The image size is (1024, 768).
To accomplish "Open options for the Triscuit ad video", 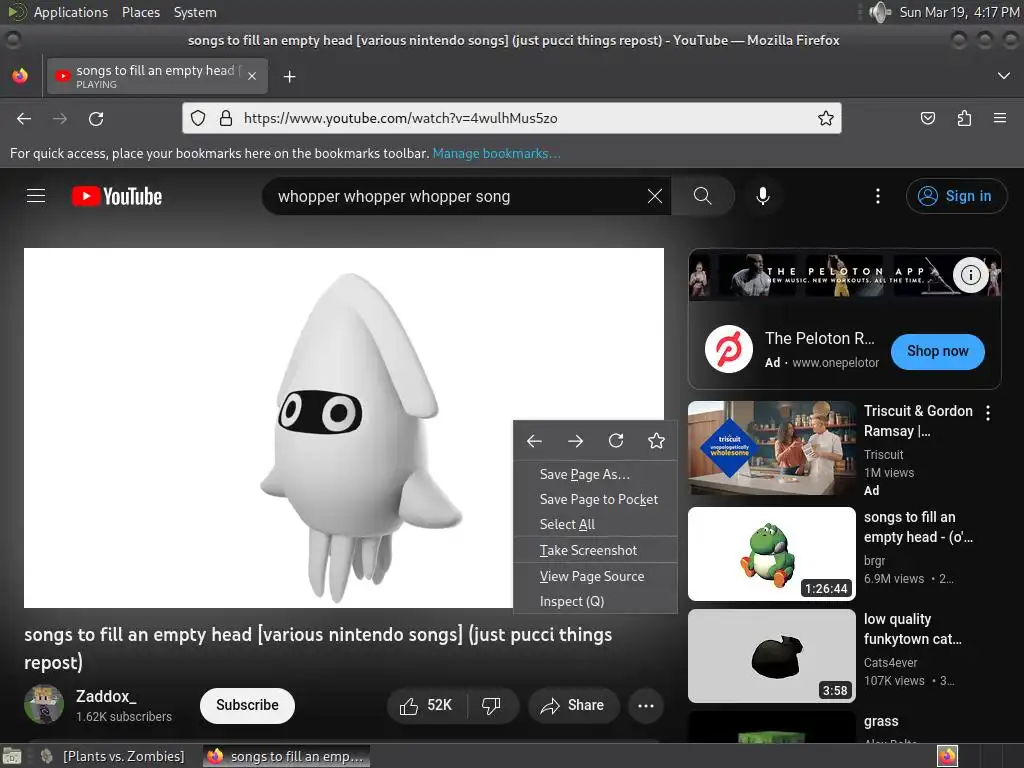I will (987, 413).
